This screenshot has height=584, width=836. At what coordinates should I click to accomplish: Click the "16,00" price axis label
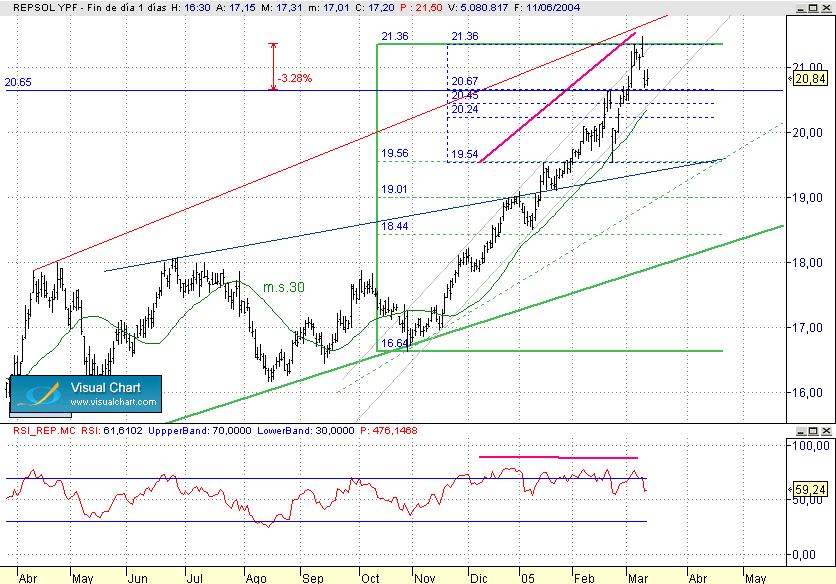(x=807, y=393)
